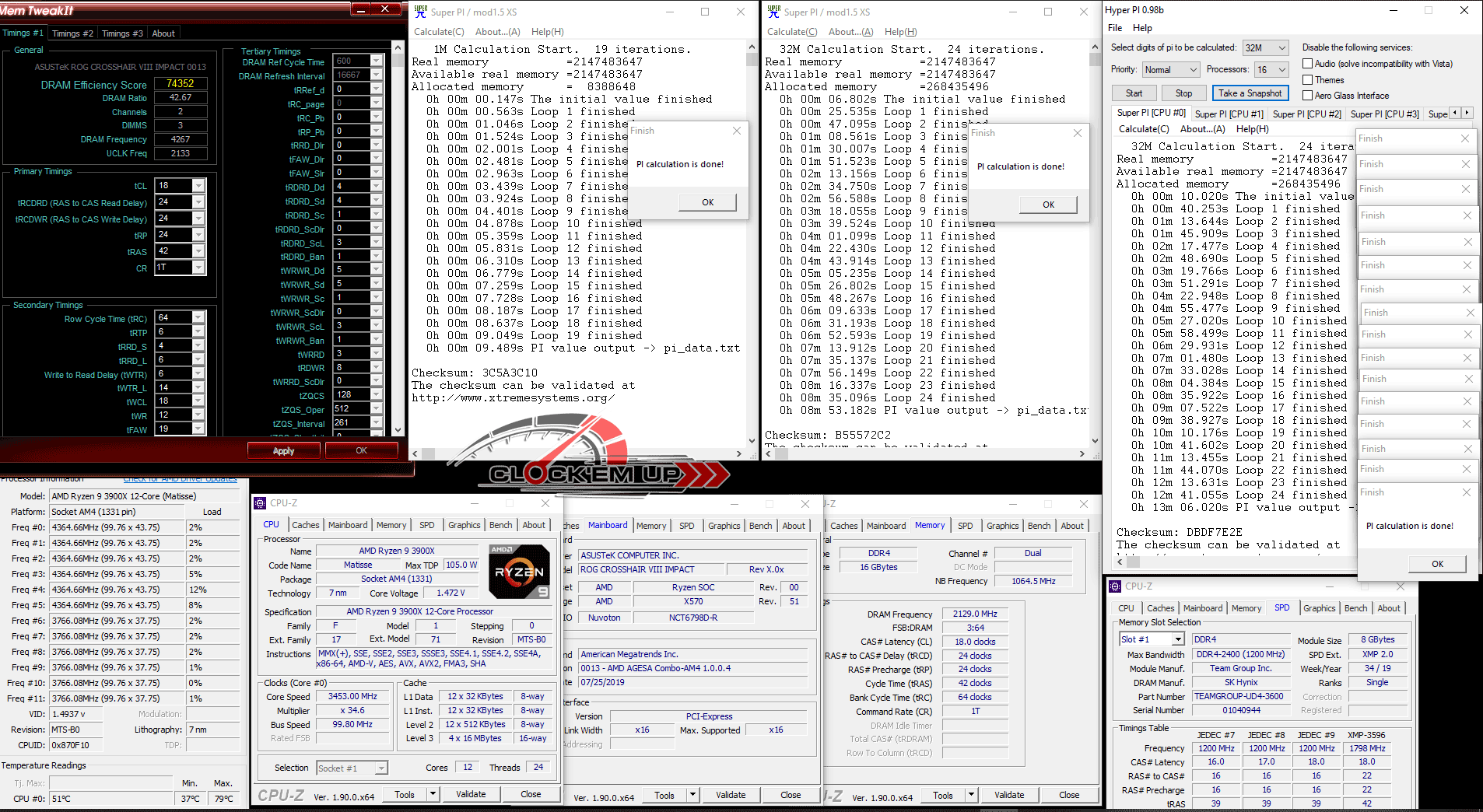Open the digits of pi 32M dropdown
The height and width of the screenshot is (812, 1483).
(x=1265, y=47)
